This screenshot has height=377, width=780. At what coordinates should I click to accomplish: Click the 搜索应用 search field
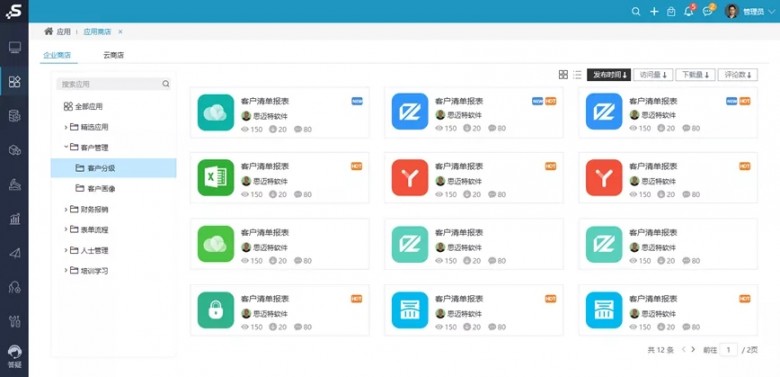(113, 84)
